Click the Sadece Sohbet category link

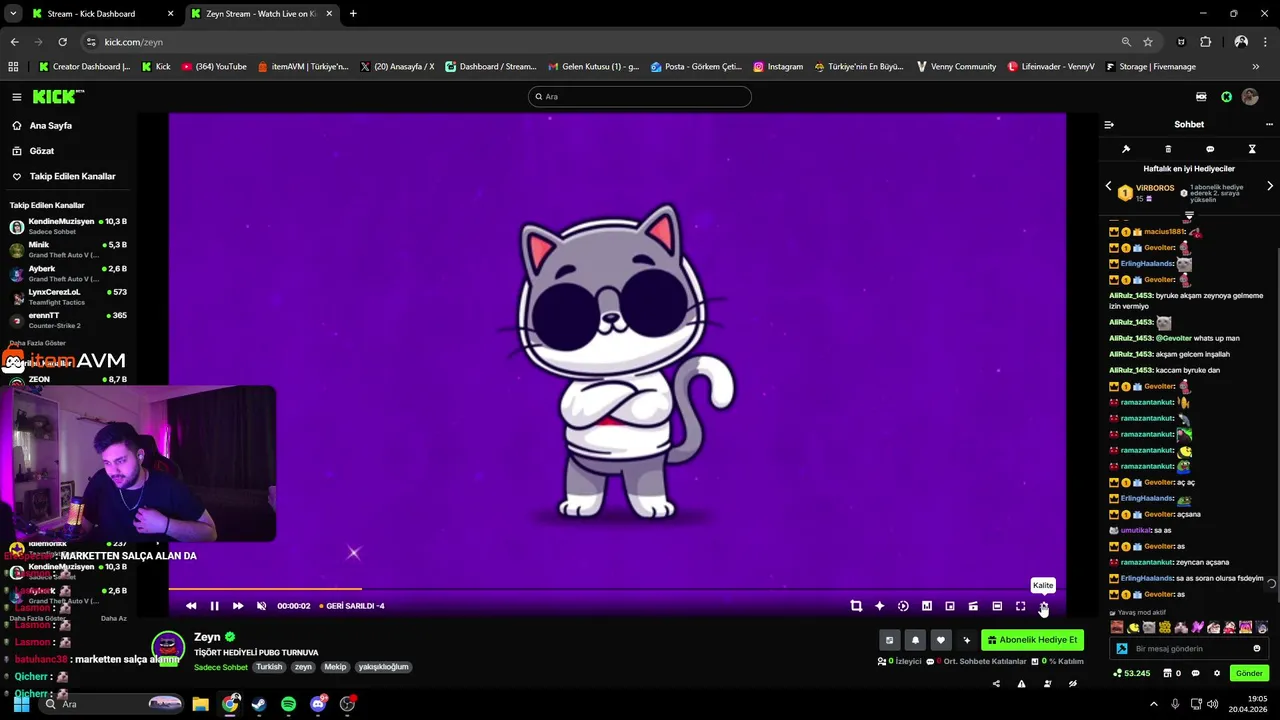221,667
